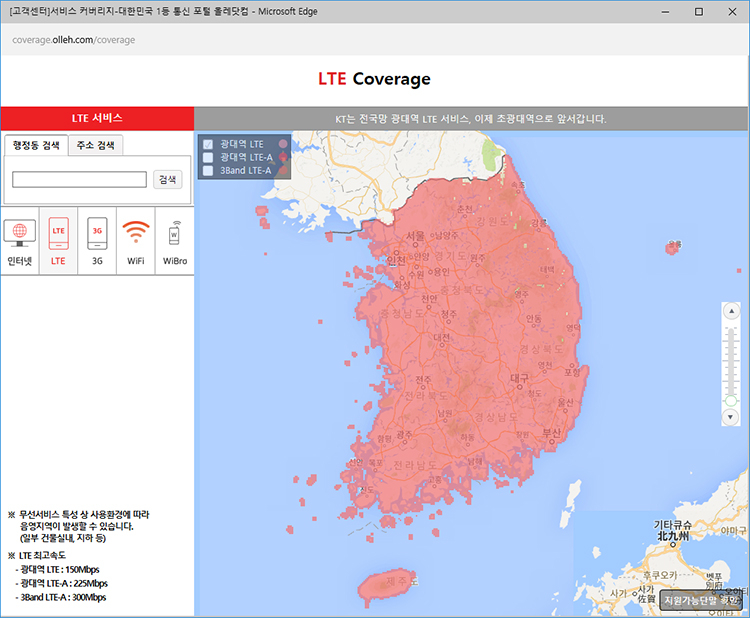Click the map zoom slider handle
The width and height of the screenshot is (750, 618).
(730, 401)
